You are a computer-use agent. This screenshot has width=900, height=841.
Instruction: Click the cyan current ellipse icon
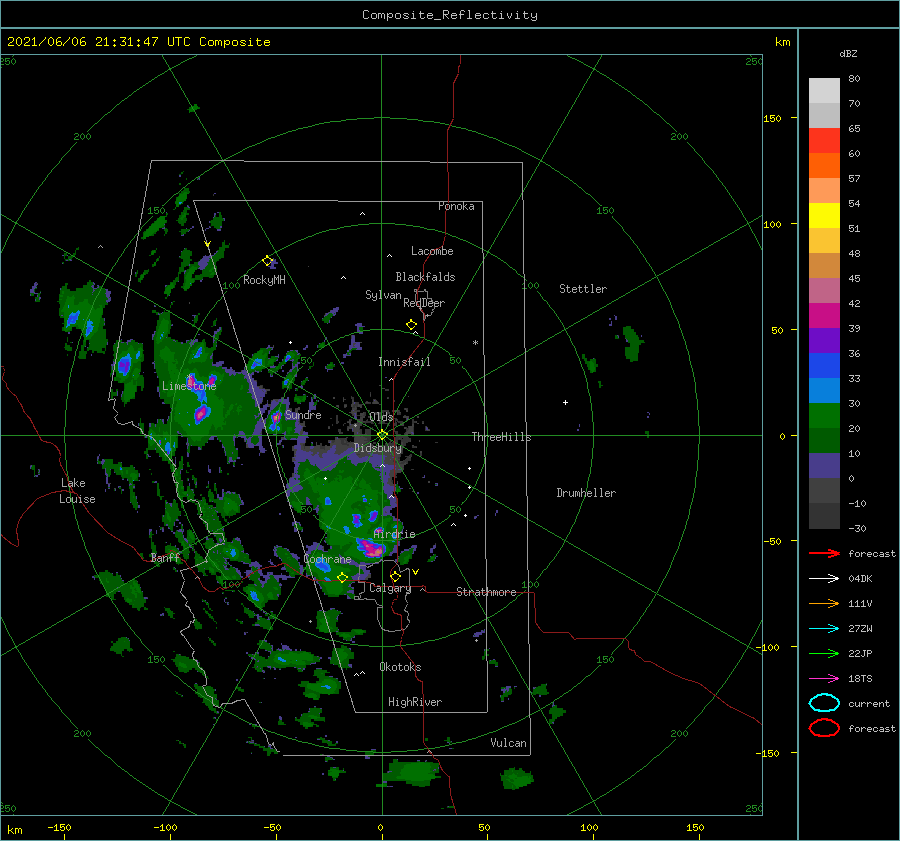[824, 703]
